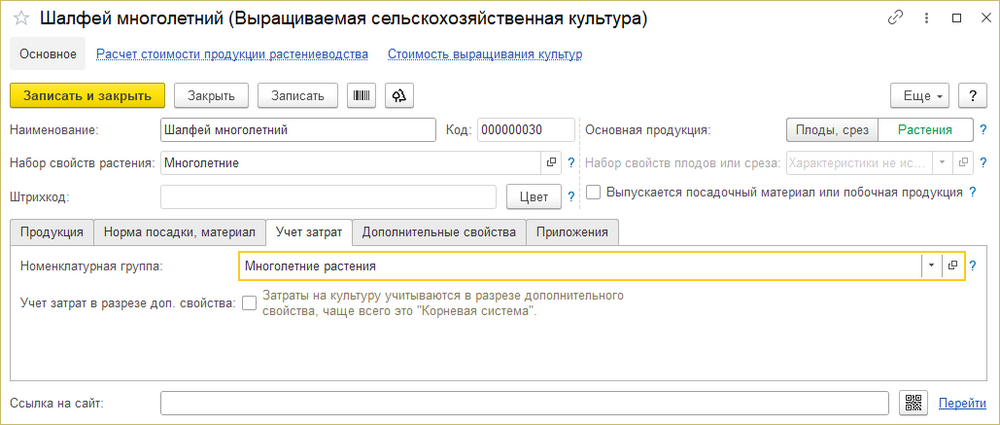Image resolution: width=1000 pixels, height=425 pixels.
Task: Add this form to favorites with star icon
Action: 21,19
